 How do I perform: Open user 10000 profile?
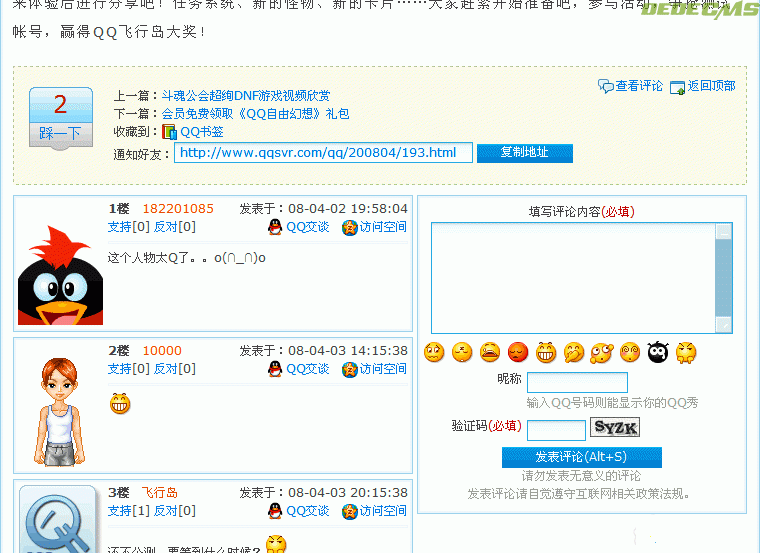coord(162,351)
